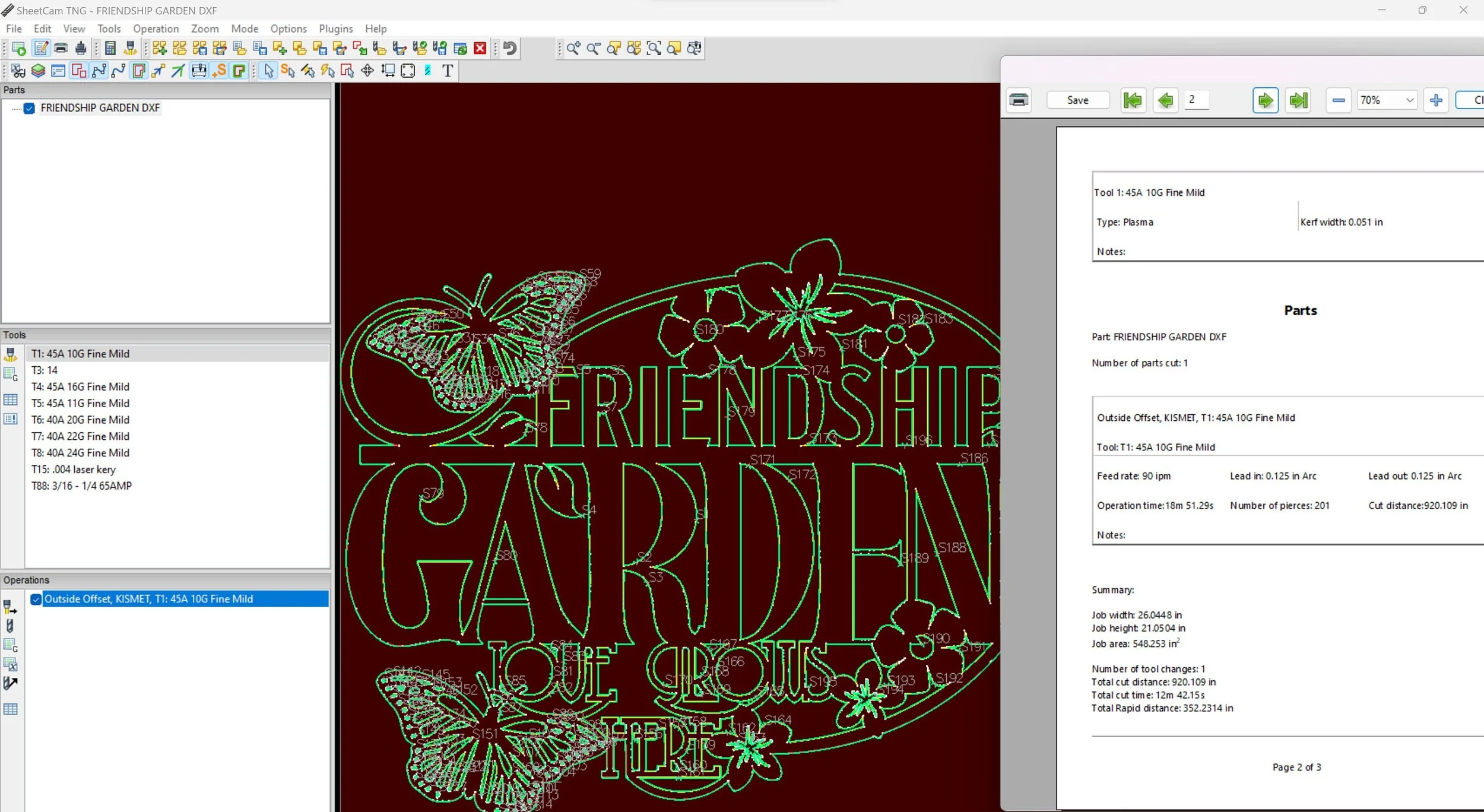1484x812 pixels.
Task: Click the zoom to fit brackets icon
Action: pyautogui.click(x=654, y=48)
